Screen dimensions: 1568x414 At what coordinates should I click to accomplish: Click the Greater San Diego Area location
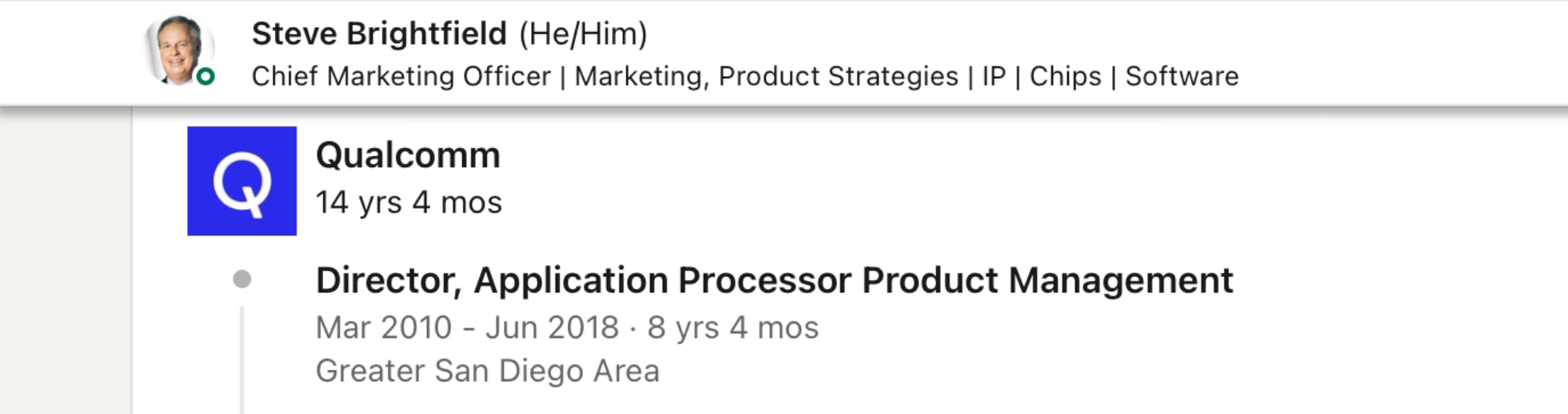click(x=487, y=371)
